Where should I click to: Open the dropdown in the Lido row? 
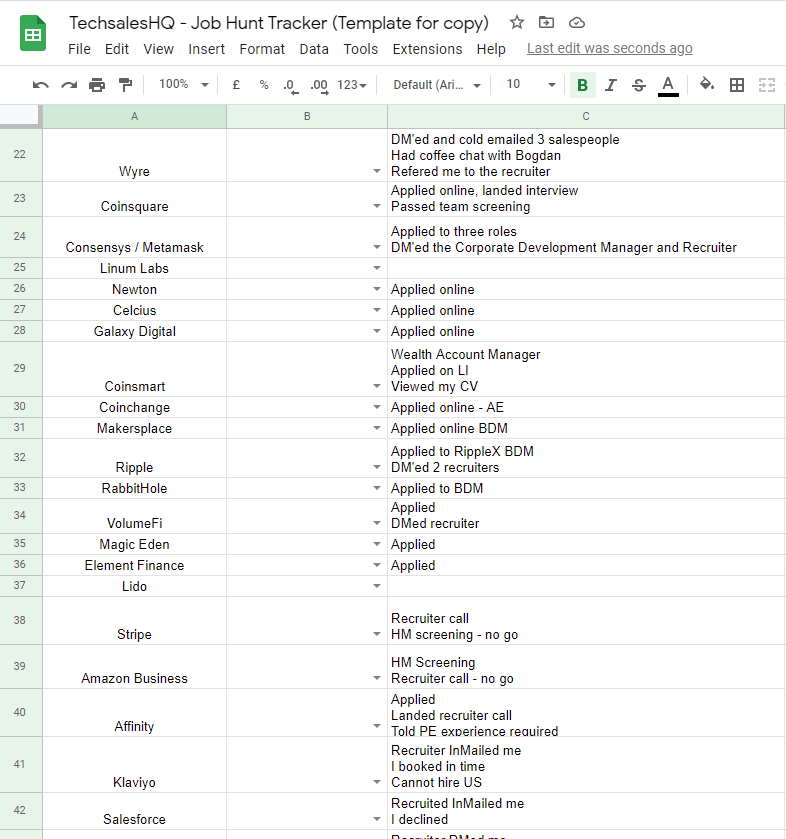pos(377,586)
